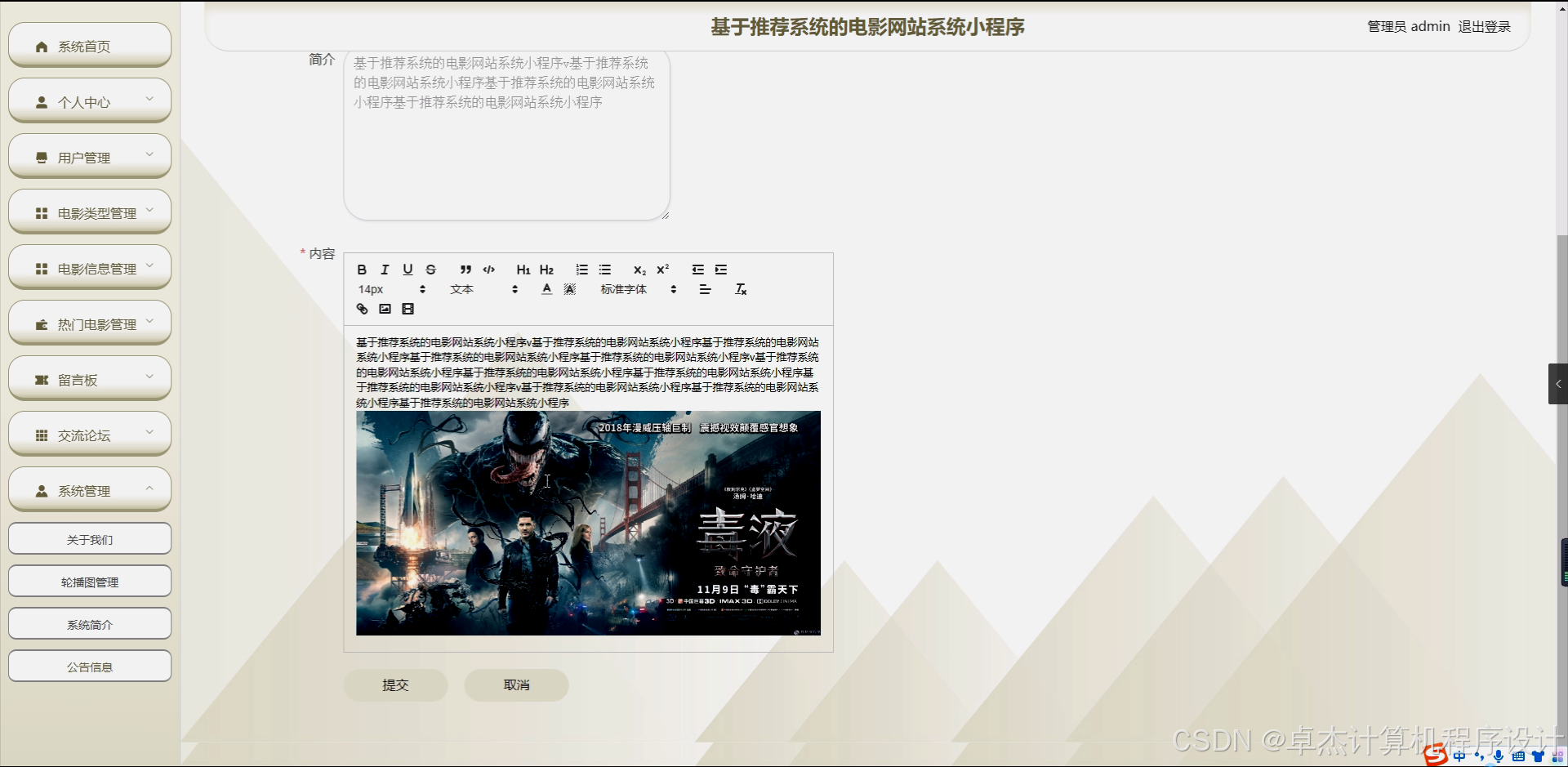The height and width of the screenshot is (767, 1568).
Task: Insert a code block via code icon
Action: [x=488, y=270]
